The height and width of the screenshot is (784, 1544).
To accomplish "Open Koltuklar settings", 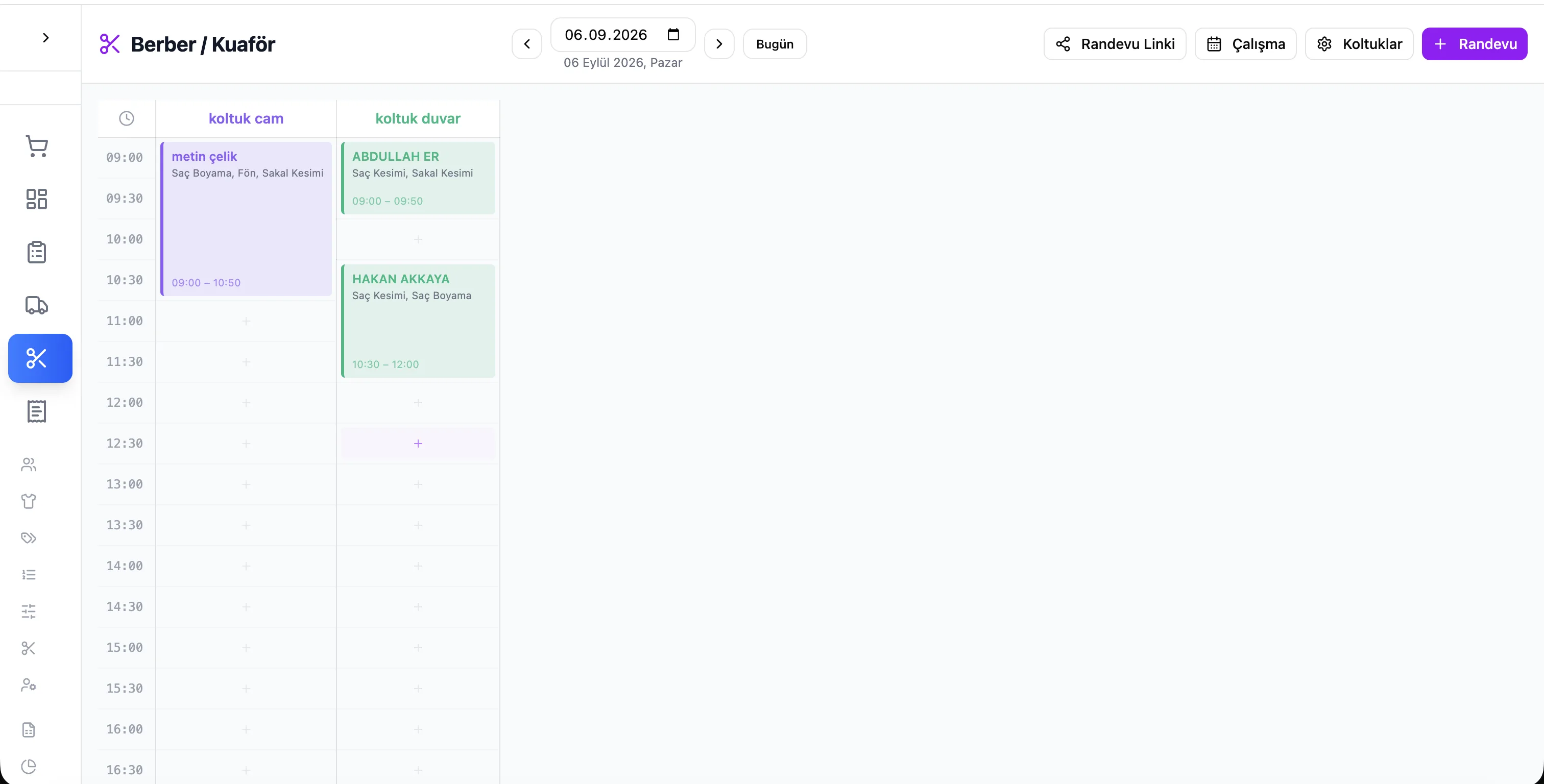I will click(1359, 44).
